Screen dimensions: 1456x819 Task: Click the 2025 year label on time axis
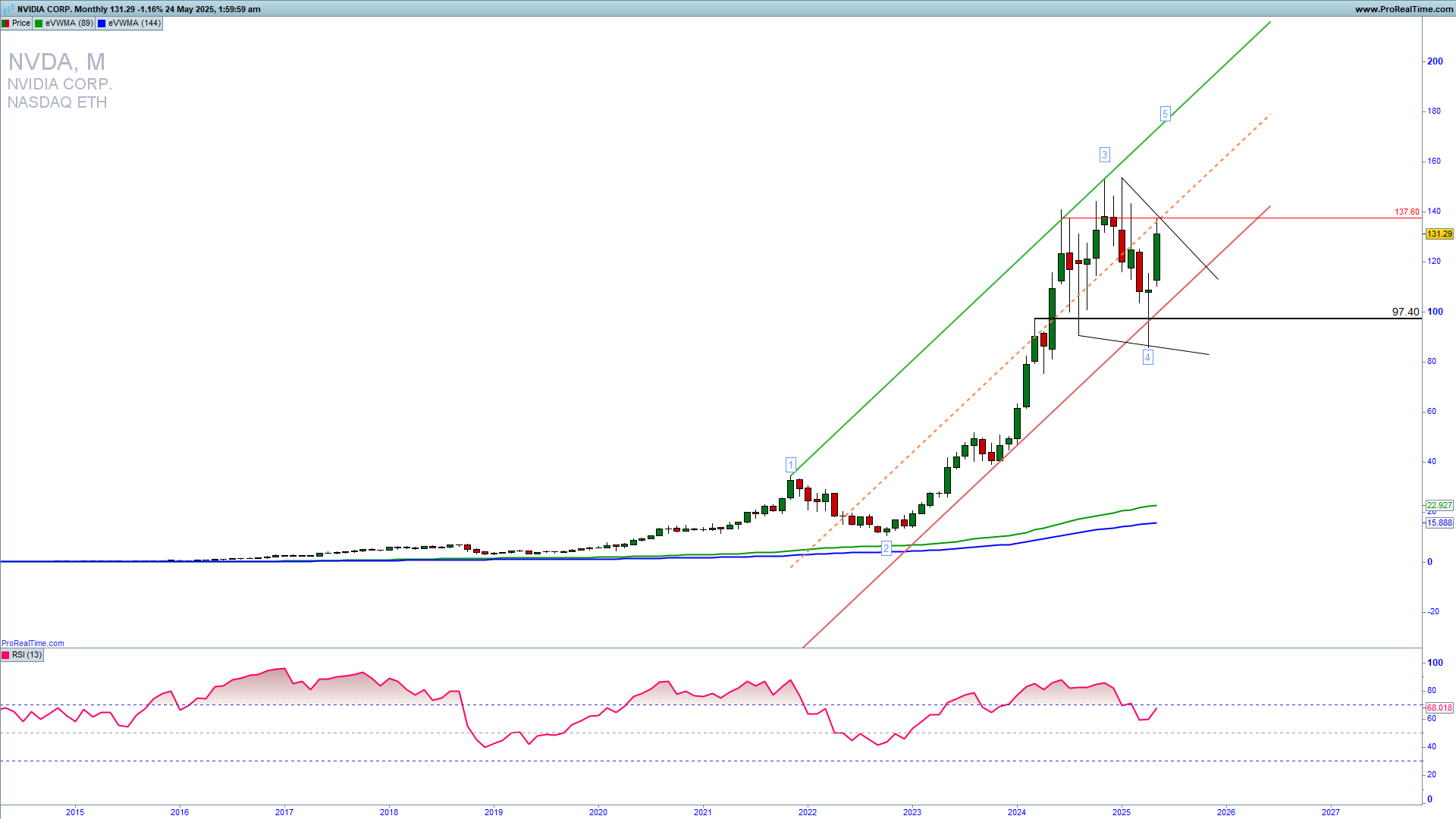pos(1122,813)
